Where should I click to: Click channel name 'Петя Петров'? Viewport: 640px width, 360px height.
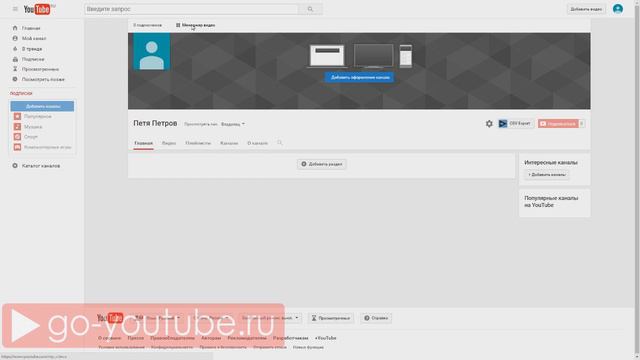point(155,123)
